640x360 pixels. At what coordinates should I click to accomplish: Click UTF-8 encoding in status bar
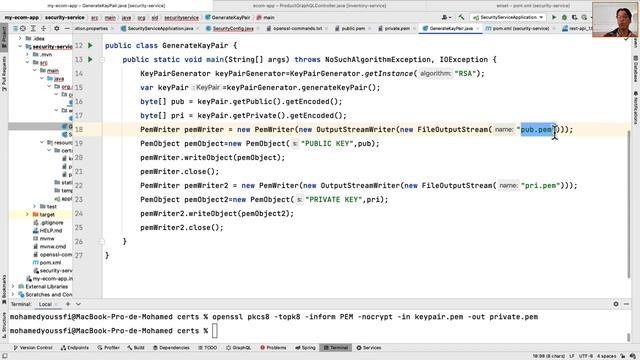point(586,356)
